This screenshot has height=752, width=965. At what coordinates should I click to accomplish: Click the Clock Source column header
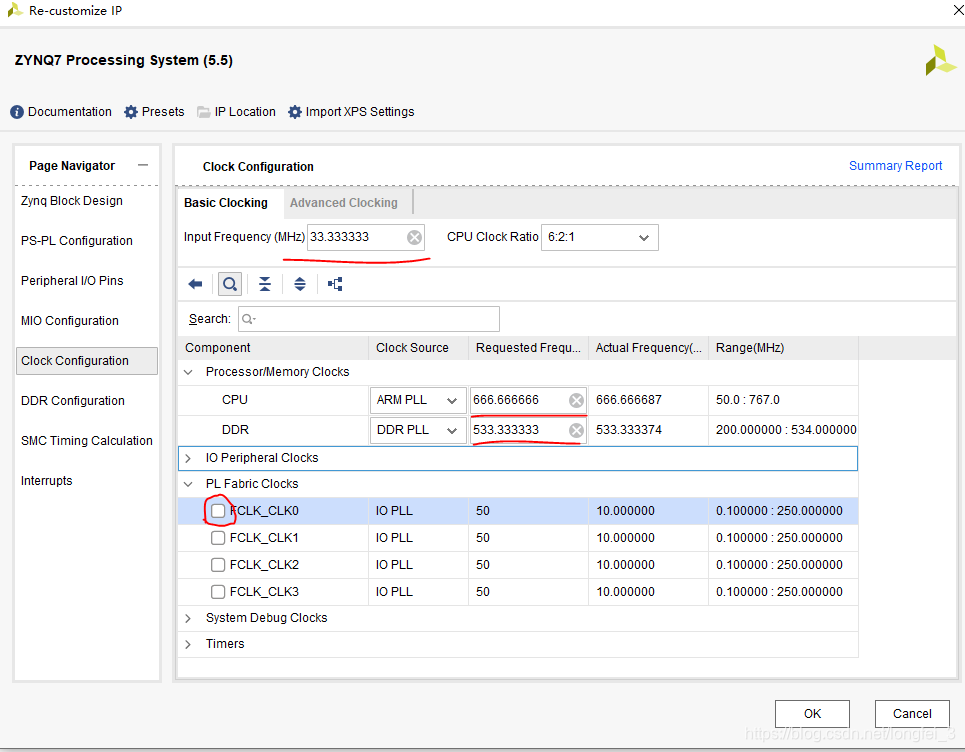[x=418, y=348]
